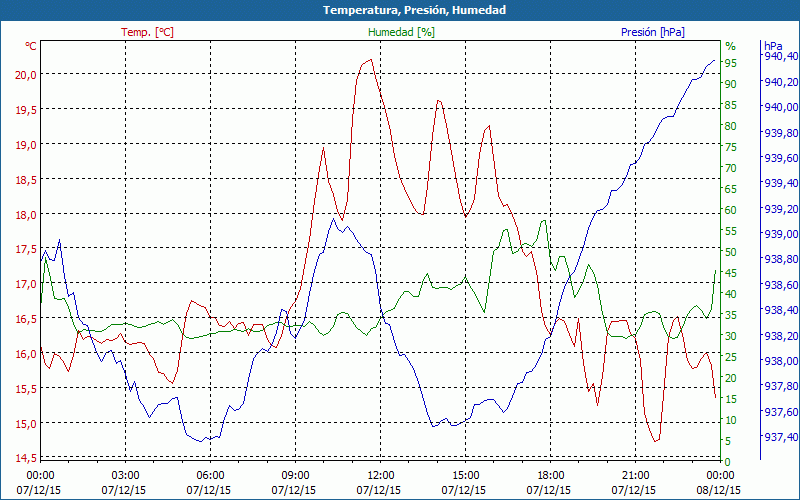The height and width of the screenshot is (500, 800).
Task: Click the red '°C' unit label
Action: pyautogui.click(x=31, y=46)
